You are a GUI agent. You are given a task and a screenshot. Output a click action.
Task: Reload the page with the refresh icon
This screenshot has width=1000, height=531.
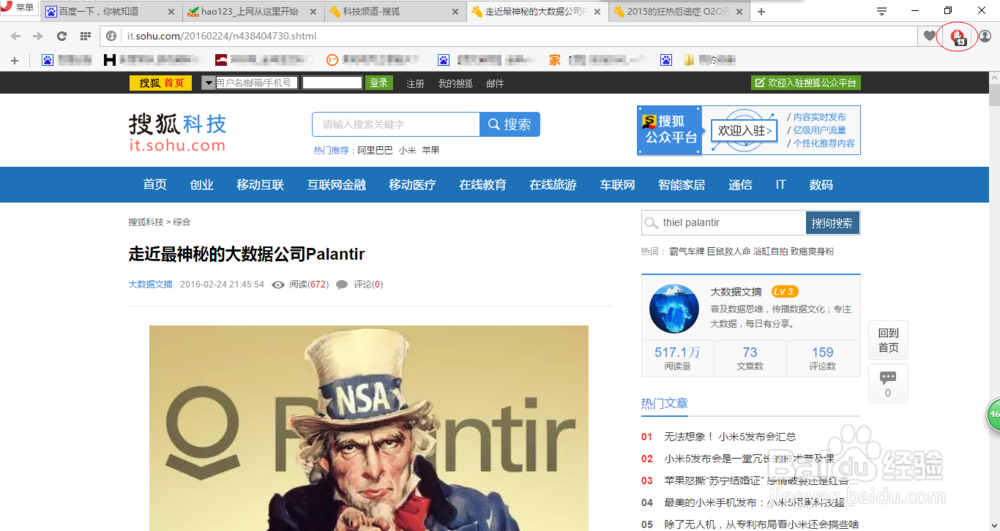click(61, 36)
